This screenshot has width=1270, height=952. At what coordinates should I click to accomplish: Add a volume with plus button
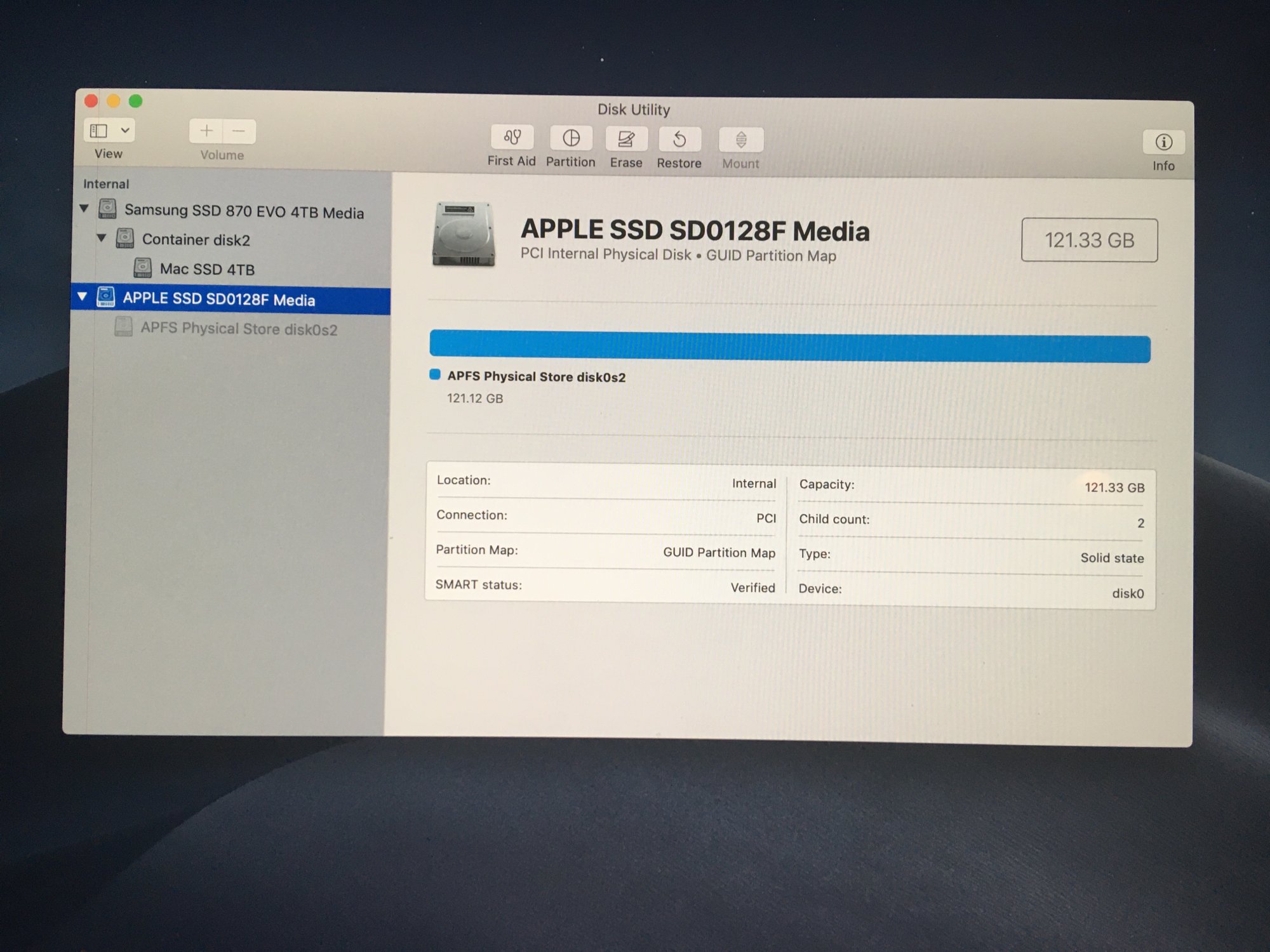coord(206,131)
